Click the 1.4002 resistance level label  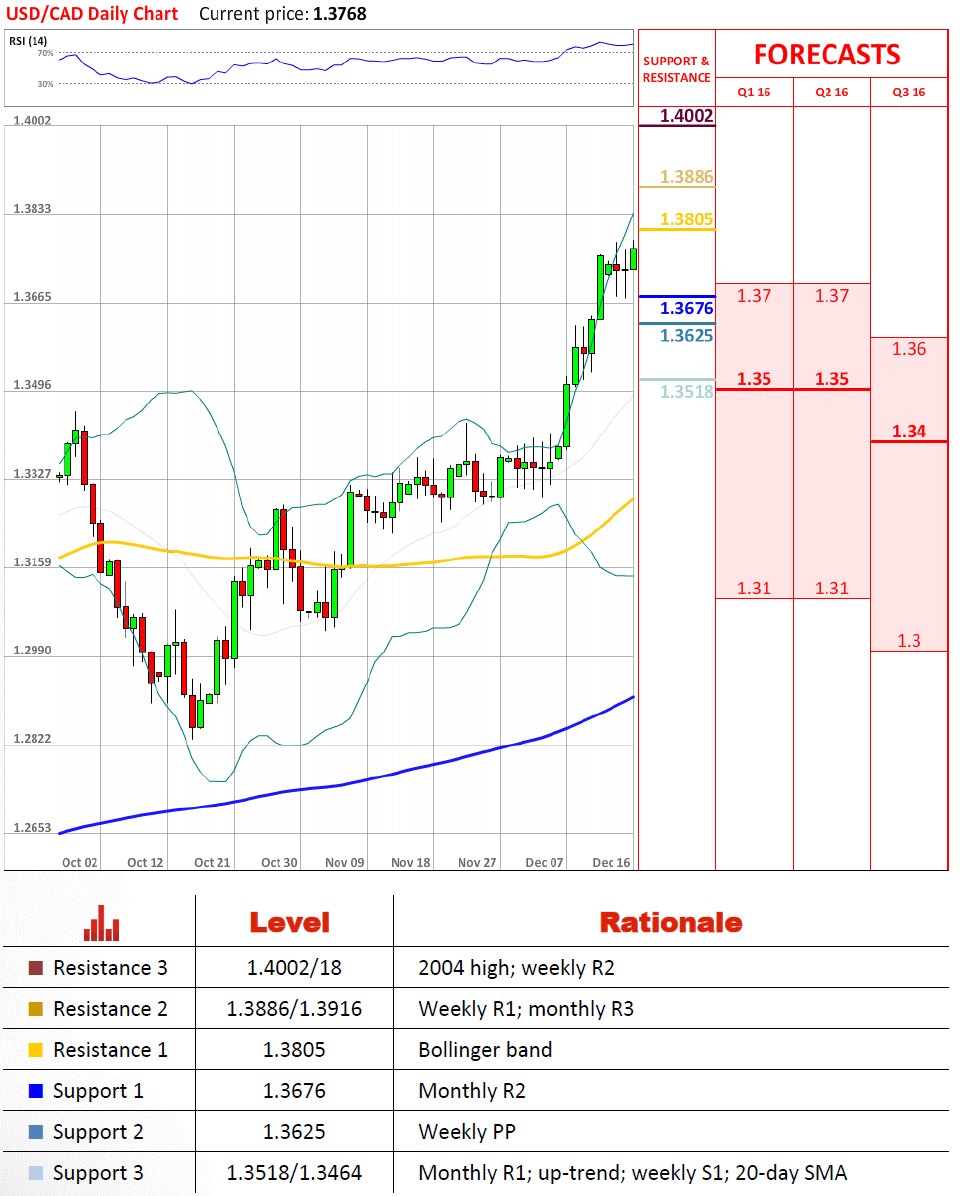tap(686, 116)
